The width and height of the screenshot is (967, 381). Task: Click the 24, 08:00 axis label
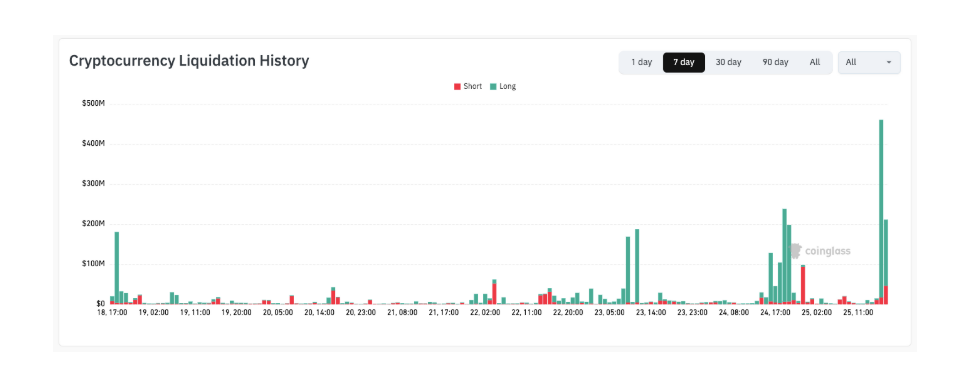pyautogui.click(x=734, y=313)
